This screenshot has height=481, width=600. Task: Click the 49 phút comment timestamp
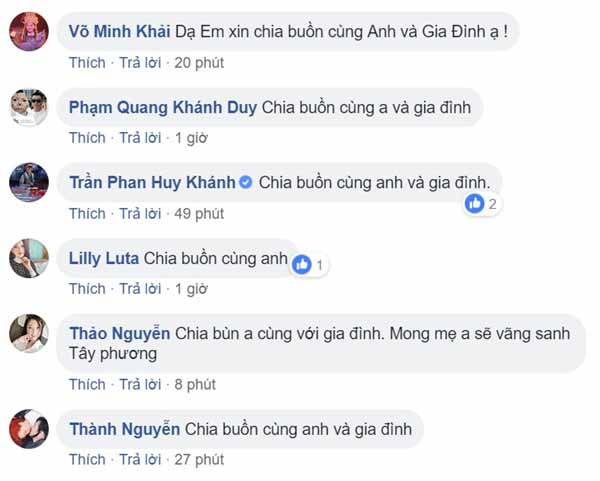199,213
